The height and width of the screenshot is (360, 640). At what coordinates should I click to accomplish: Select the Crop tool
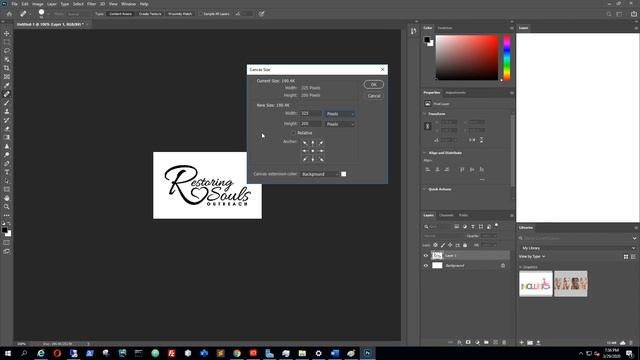7,68
